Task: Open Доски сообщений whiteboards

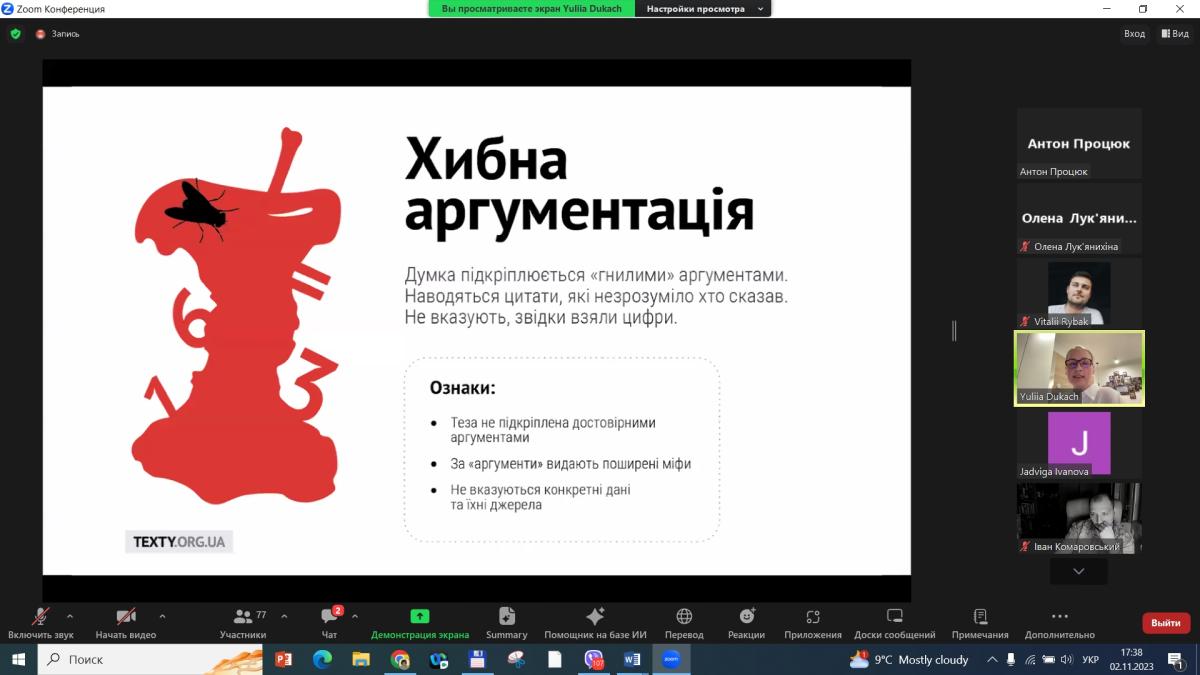Action: point(895,623)
